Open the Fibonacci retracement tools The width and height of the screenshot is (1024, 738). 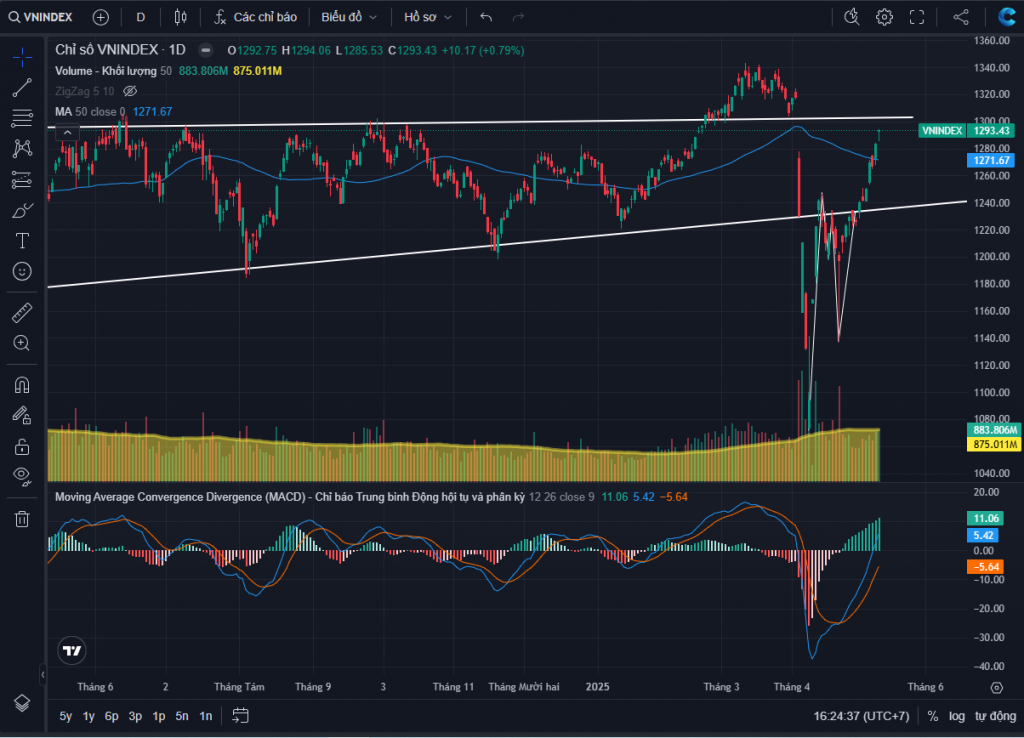tap(22, 118)
